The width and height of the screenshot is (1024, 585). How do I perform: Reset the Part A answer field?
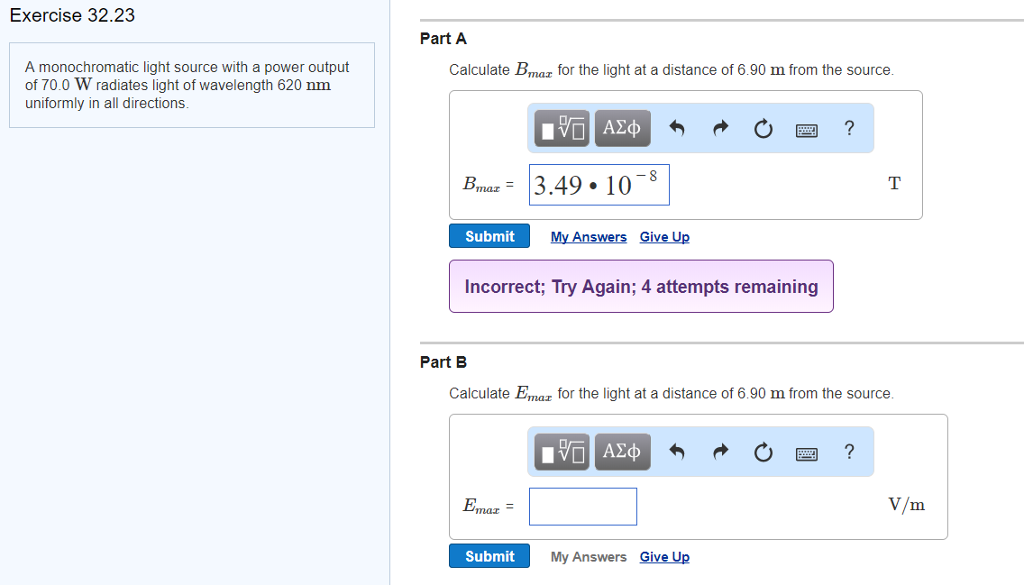point(763,128)
